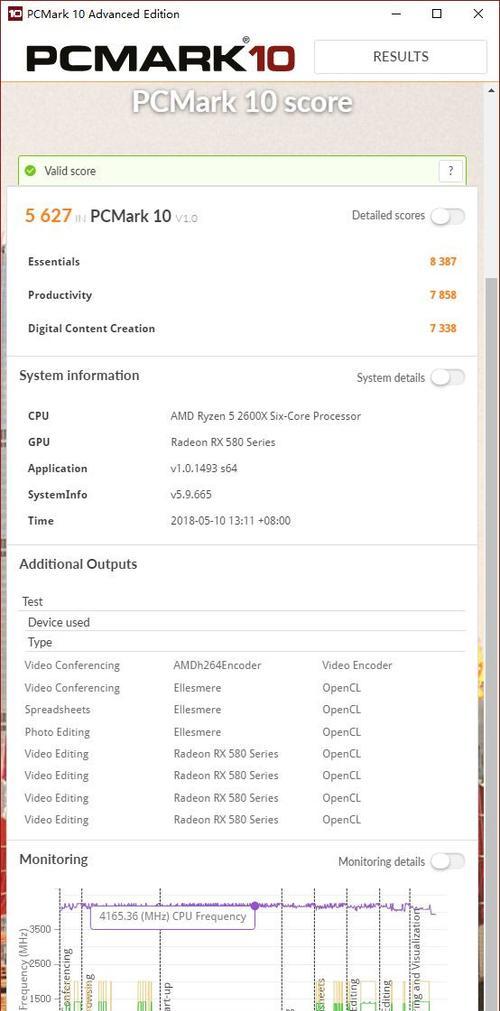Enable the Detailed scores toggle
This screenshot has width=500, height=1011.
point(448,216)
